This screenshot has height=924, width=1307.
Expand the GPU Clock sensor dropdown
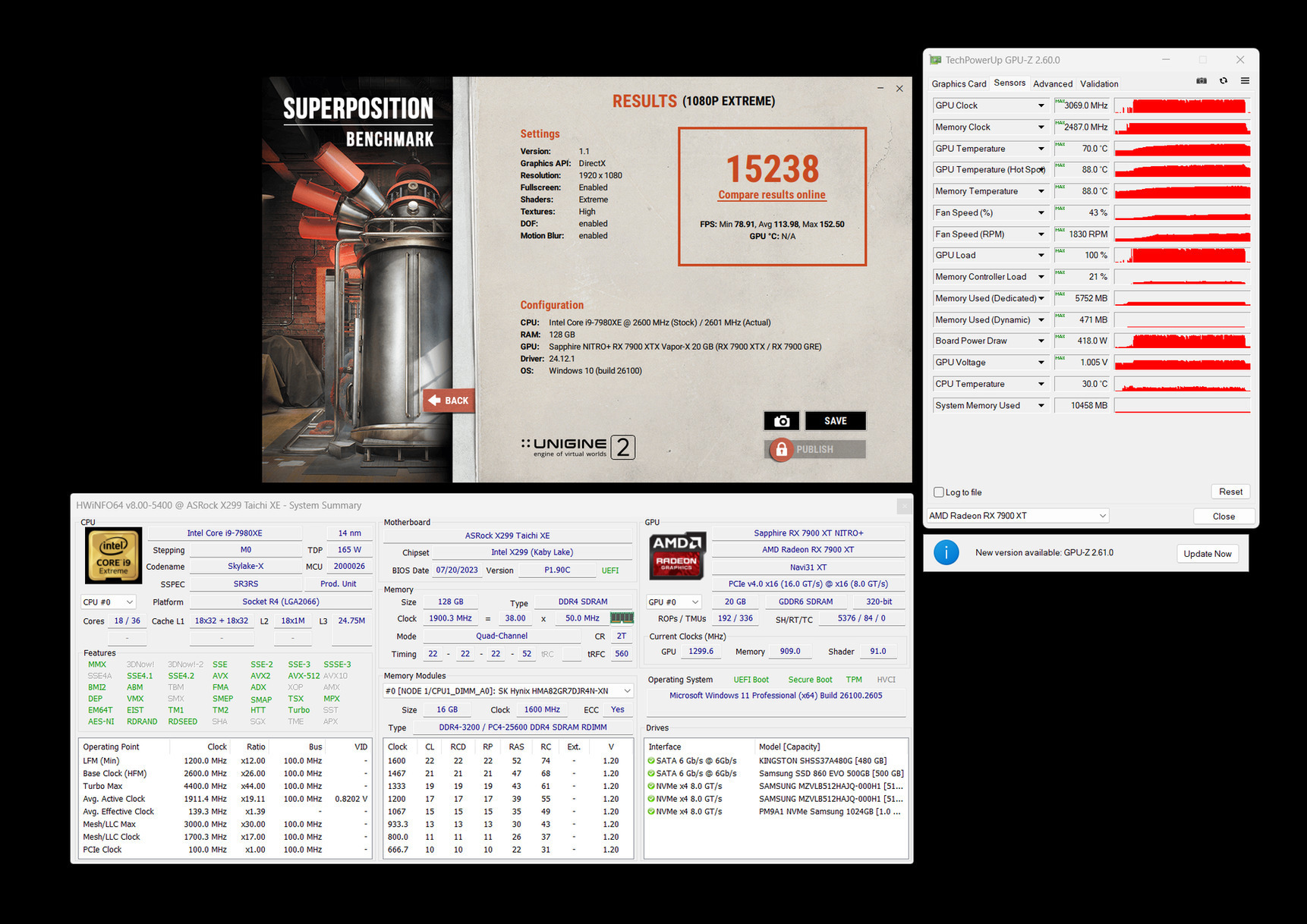point(1041,105)
